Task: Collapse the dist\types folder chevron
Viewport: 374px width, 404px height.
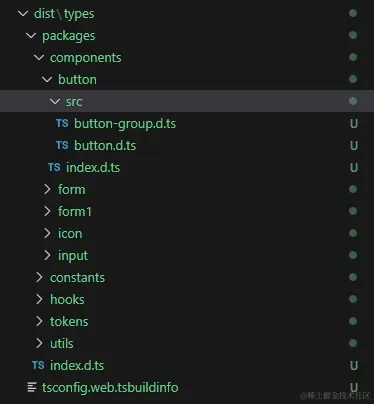Action: pos(23,13)
